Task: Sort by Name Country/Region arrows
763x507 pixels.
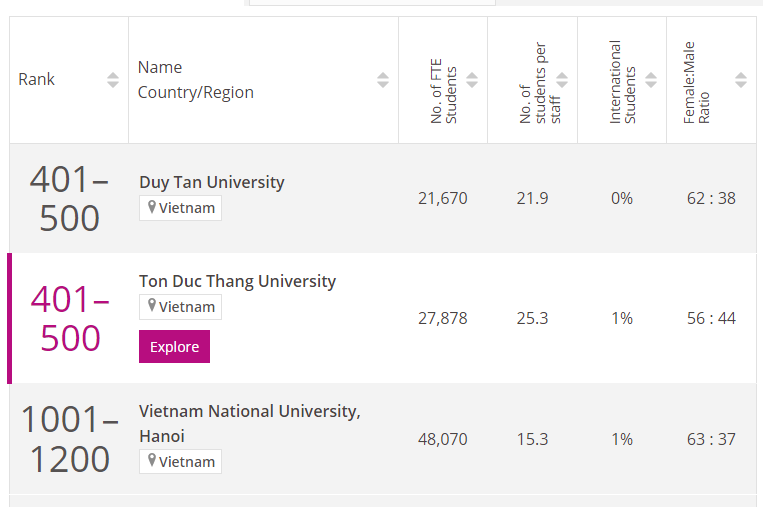Action: [x=383, y=80]
